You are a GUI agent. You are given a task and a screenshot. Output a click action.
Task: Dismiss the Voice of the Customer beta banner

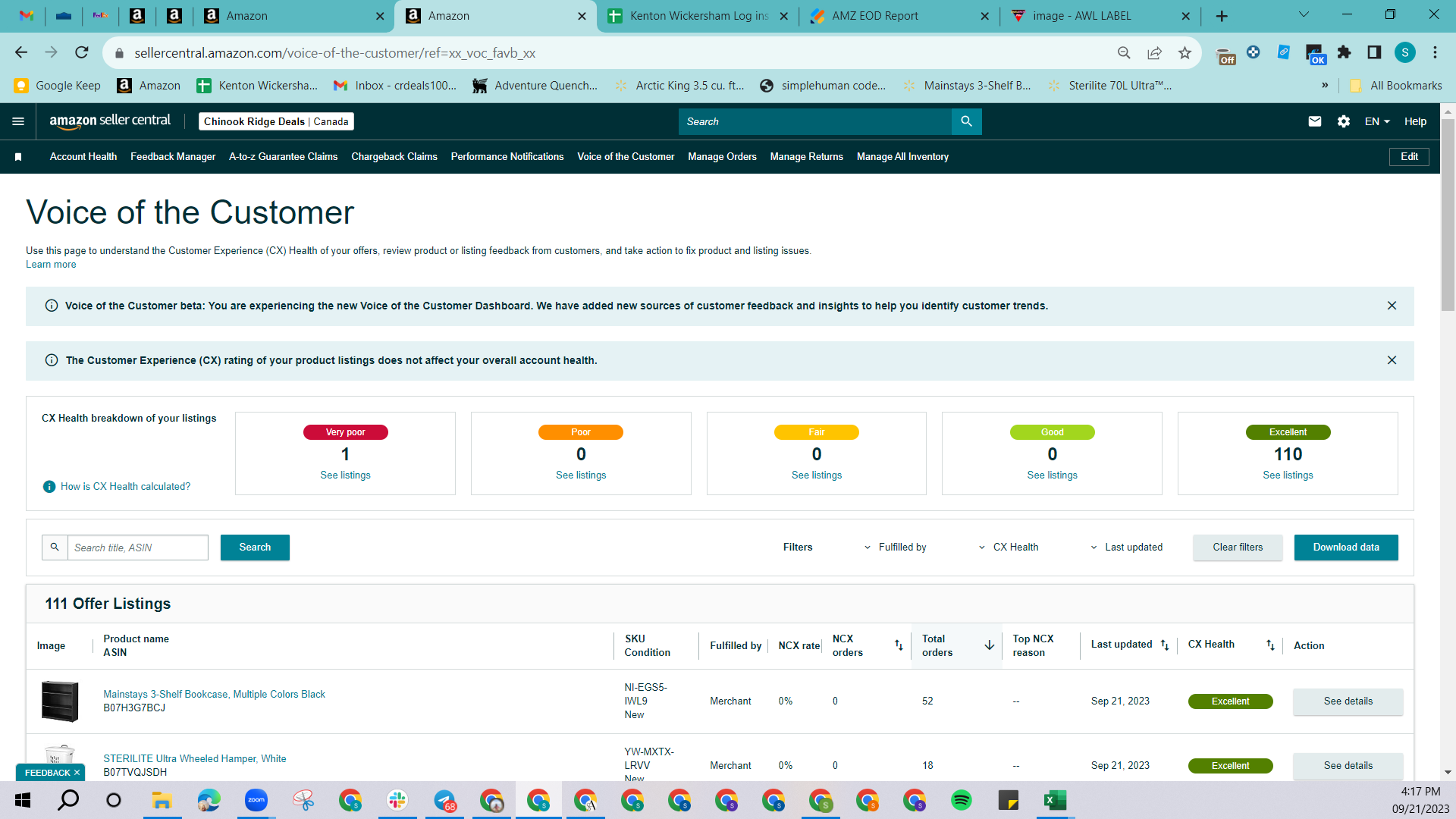[1392, 306]
